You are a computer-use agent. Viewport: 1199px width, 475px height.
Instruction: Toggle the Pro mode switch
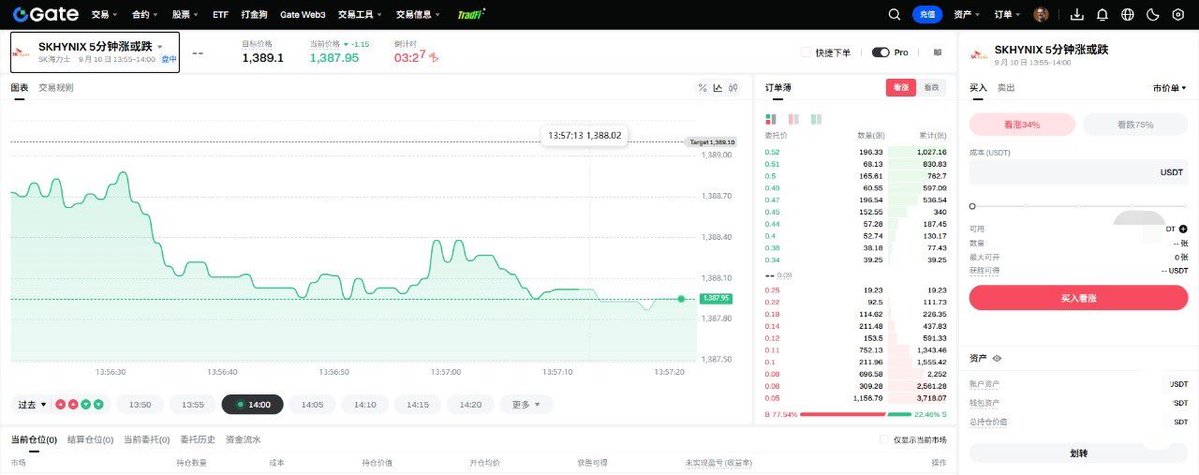(880, 53)
